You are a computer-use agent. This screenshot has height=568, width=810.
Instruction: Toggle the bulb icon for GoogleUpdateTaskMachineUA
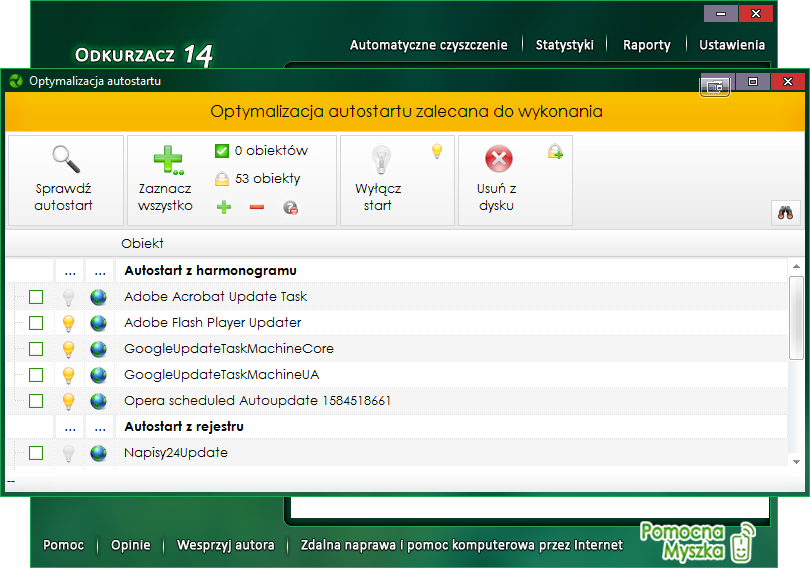68,375
